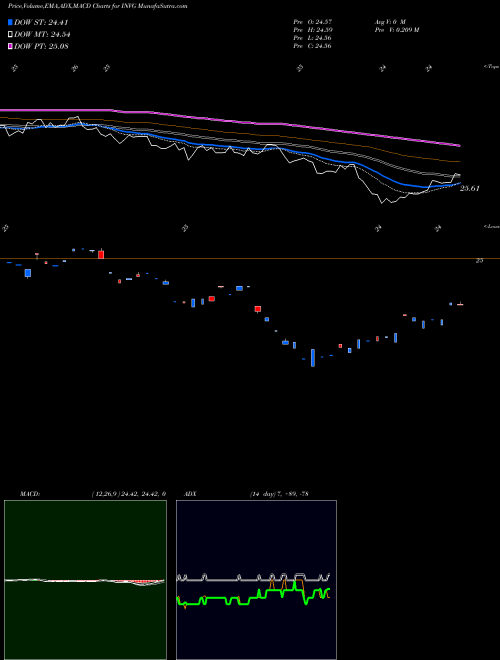Click the '<Tops' label at right edge
This screenshot has height=660, width=500.
[492, 67]
